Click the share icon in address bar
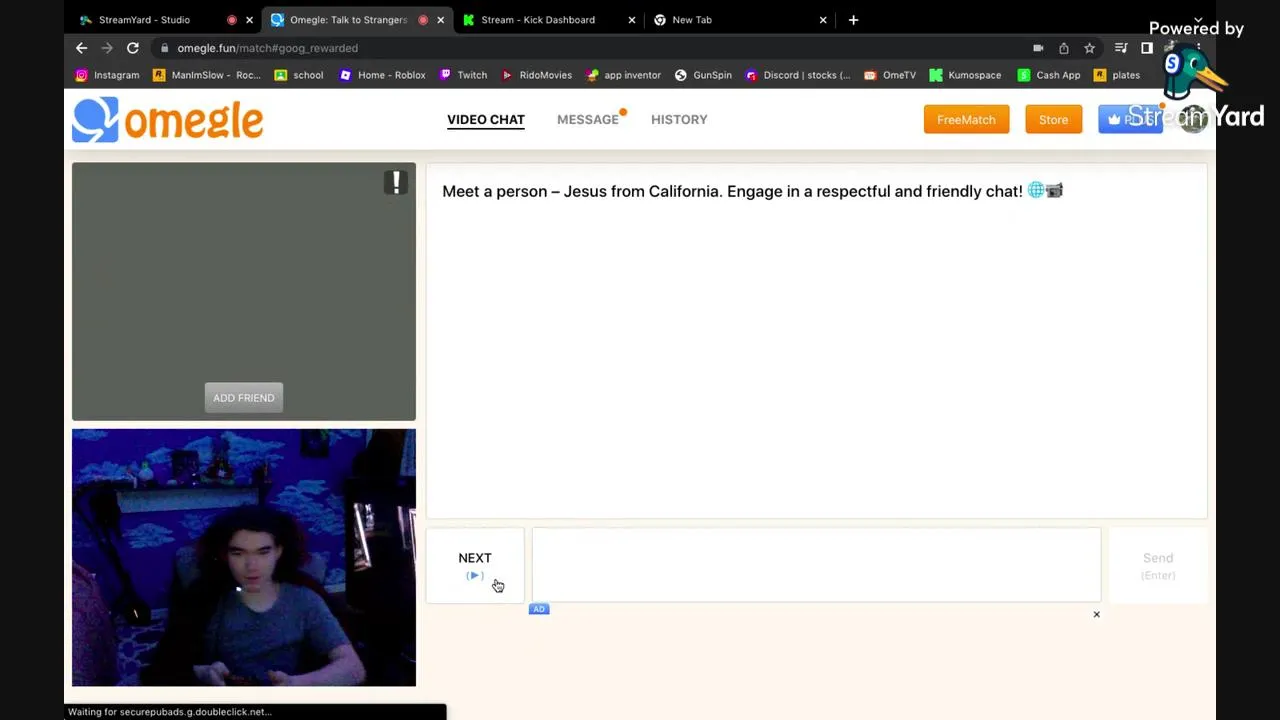Image resolution: width=1280 pixels, height=720 pixels. [x=1064, y=48]
